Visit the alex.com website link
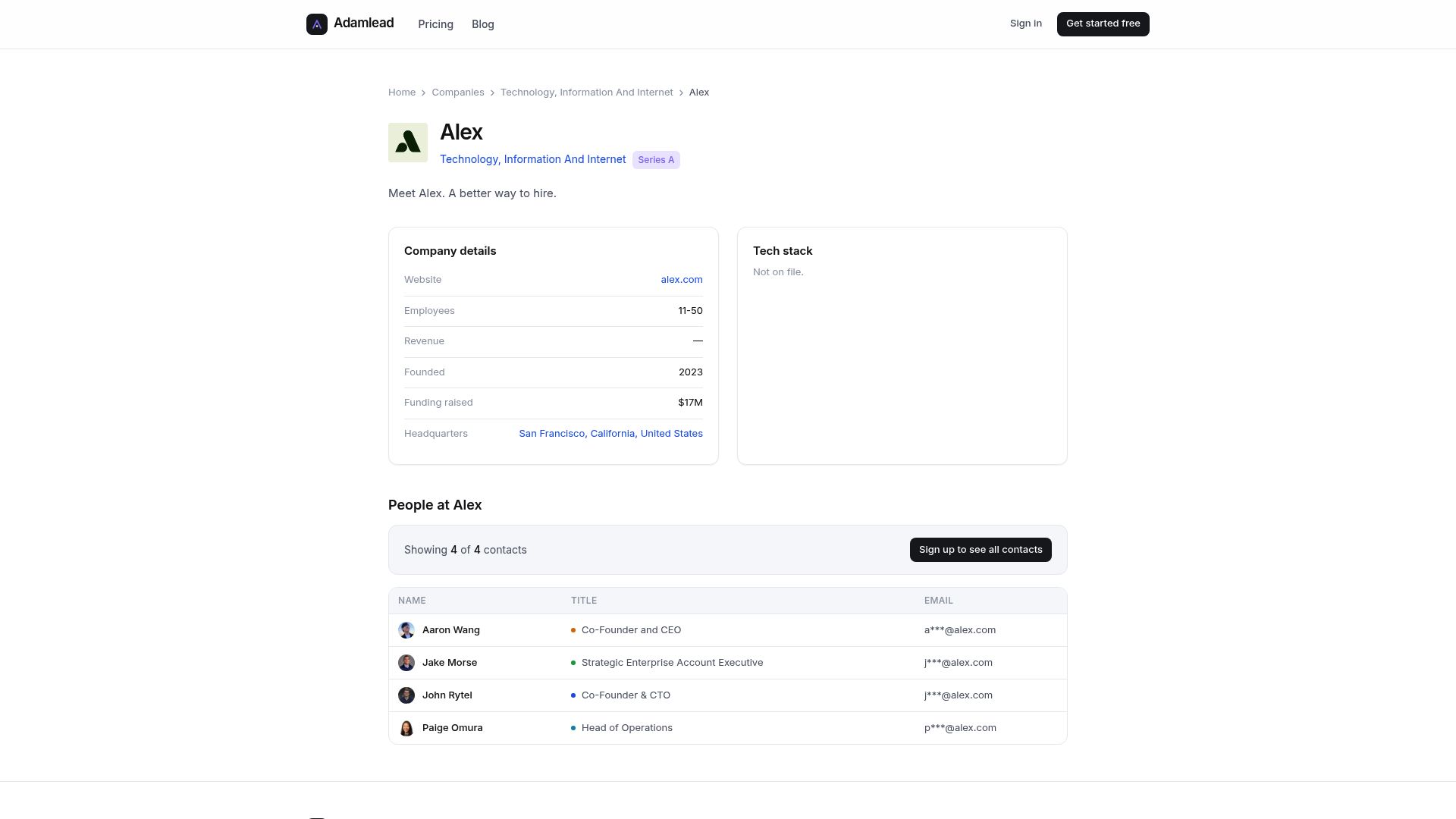The image size is (1456, 819). [x=682, y=280]
